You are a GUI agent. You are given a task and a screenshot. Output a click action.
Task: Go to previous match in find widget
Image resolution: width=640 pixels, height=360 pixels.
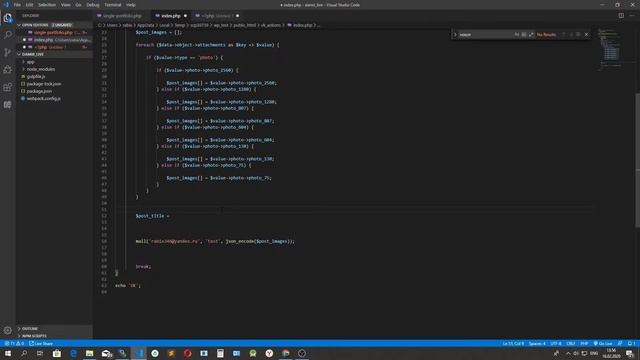564,35
